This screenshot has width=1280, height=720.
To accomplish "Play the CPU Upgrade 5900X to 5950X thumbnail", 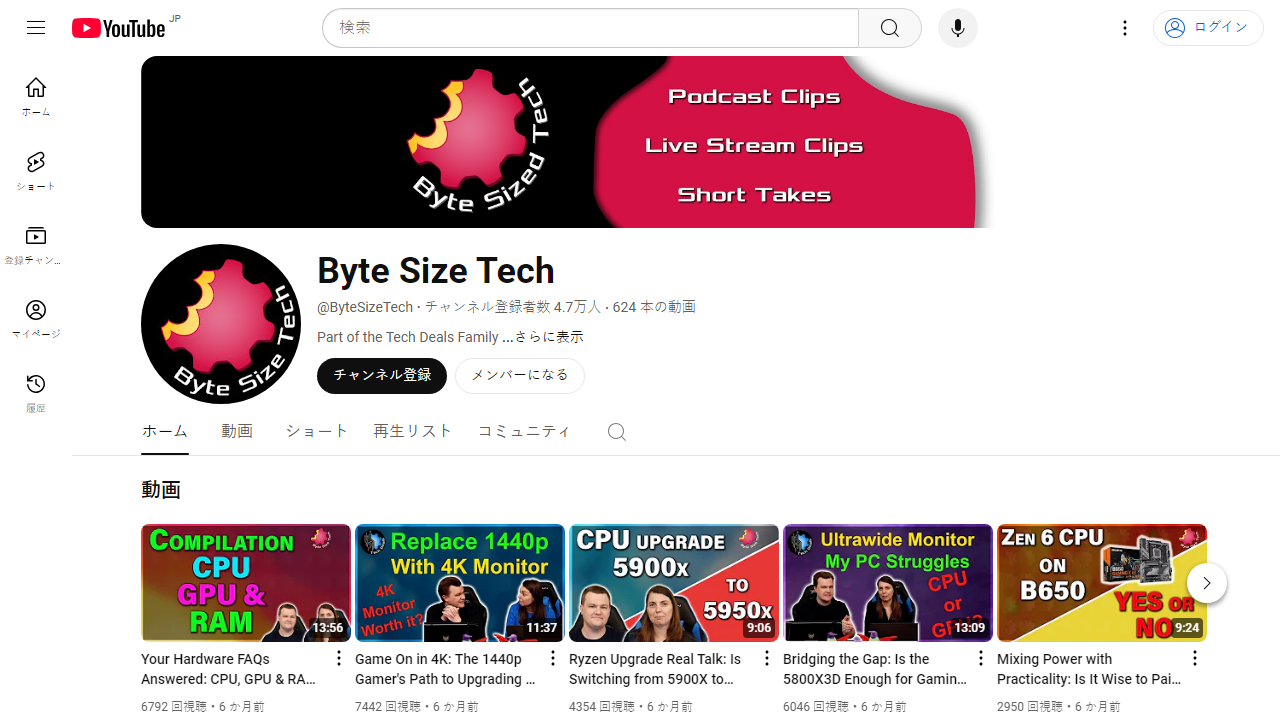I will click(x=674, y=583).
